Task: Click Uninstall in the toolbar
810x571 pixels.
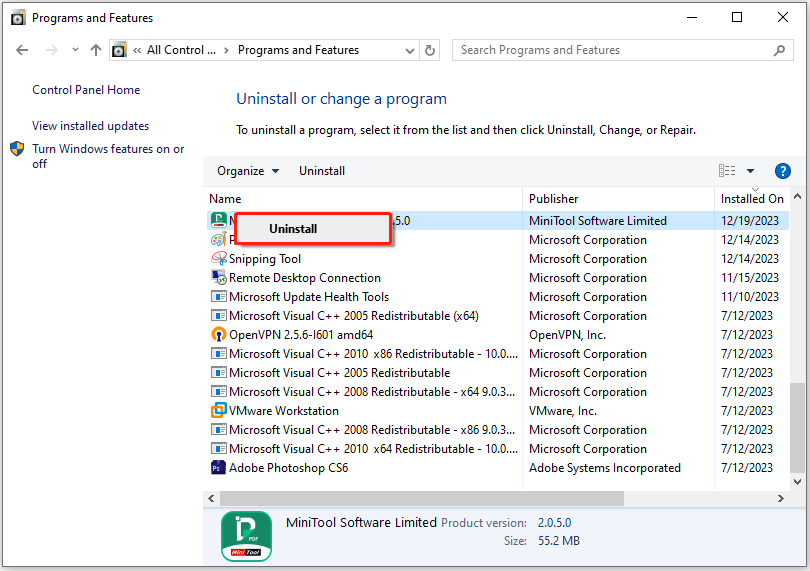Action: tap(322, 171)
